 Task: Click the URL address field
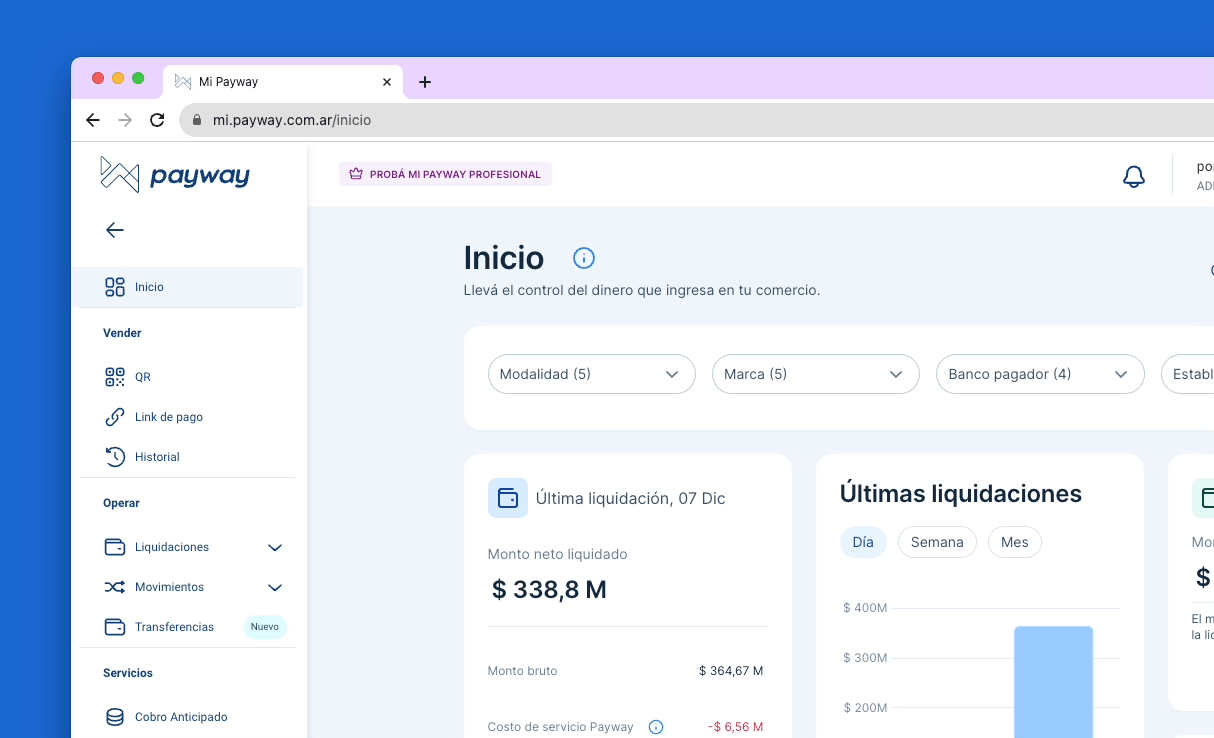click(x=696, y=120)
